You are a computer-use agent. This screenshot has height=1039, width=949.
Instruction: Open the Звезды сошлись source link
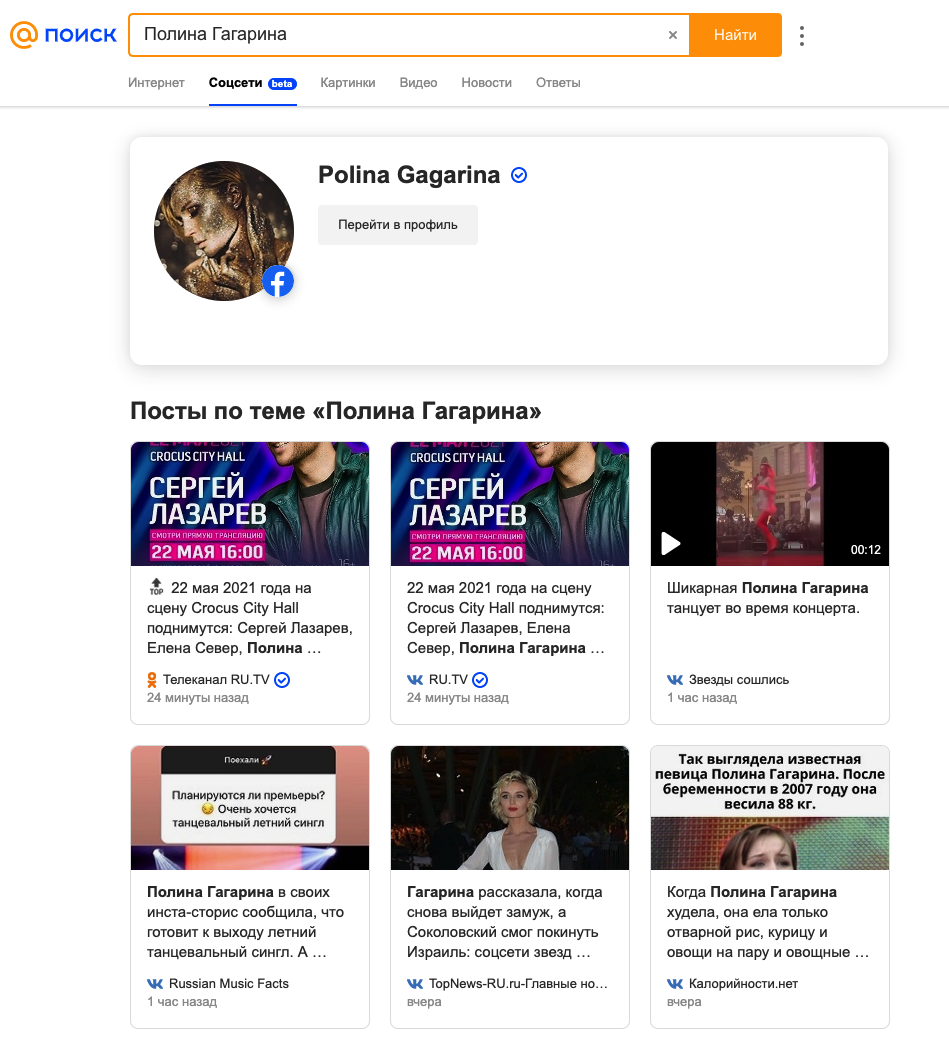pyautogui.click(x=739, y=680)
